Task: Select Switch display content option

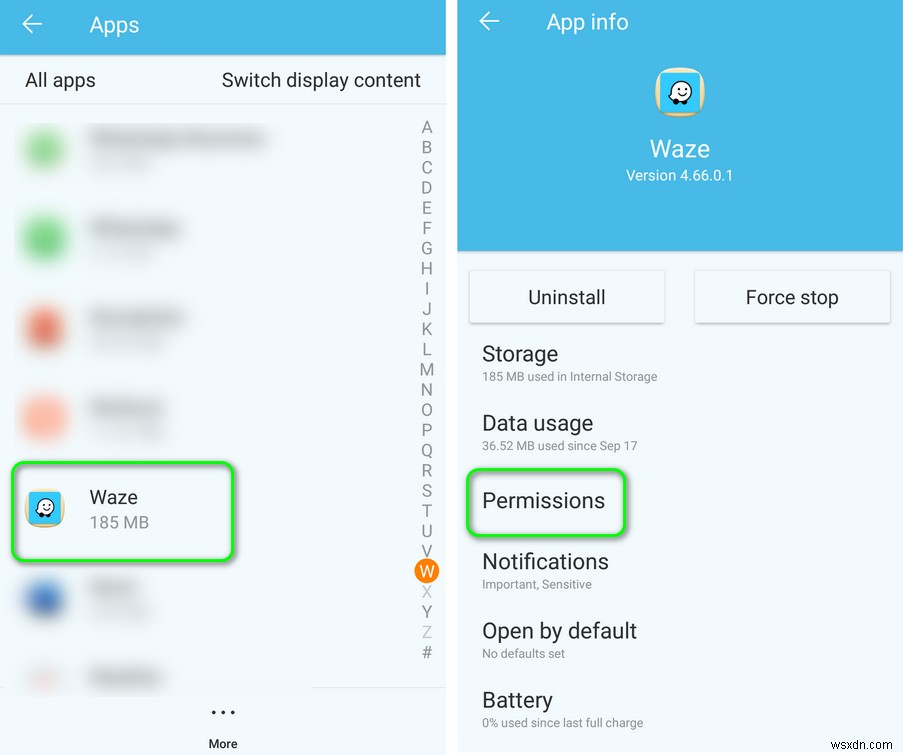Action: [x=321, y=80]
